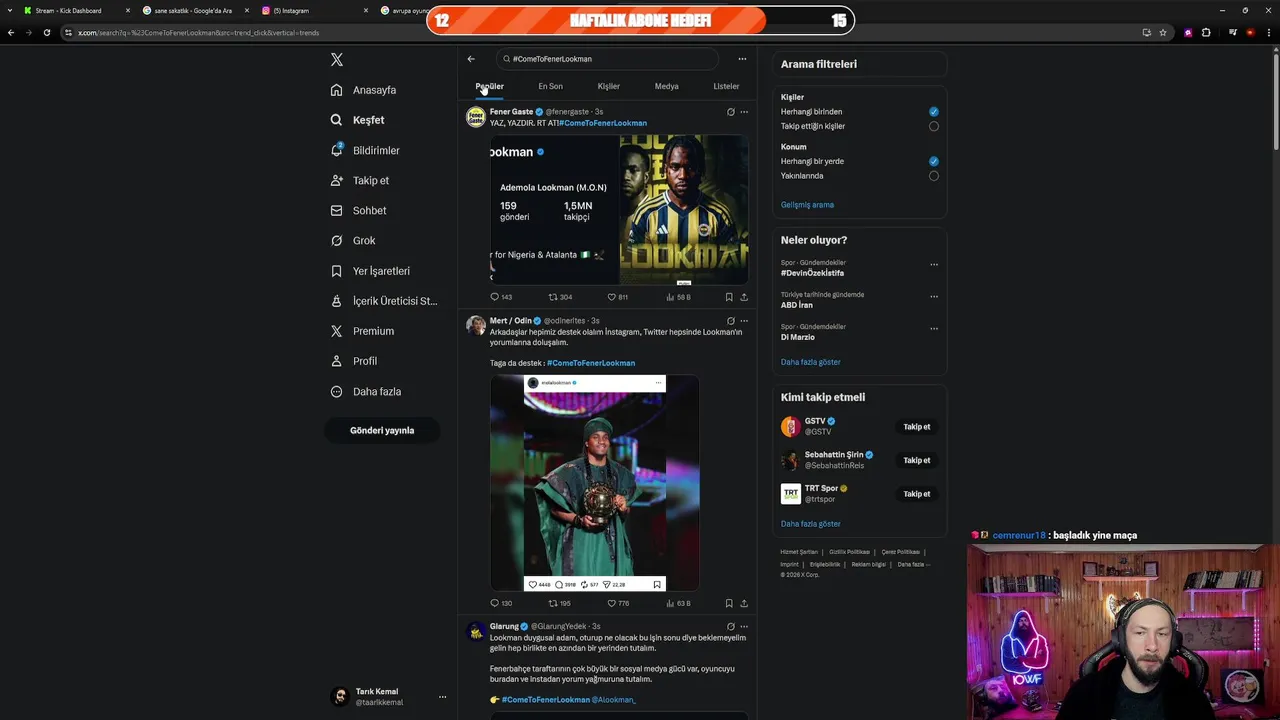Open İçerik Üreticisi Studio
1280x720 pixels.
coord(384,301)
